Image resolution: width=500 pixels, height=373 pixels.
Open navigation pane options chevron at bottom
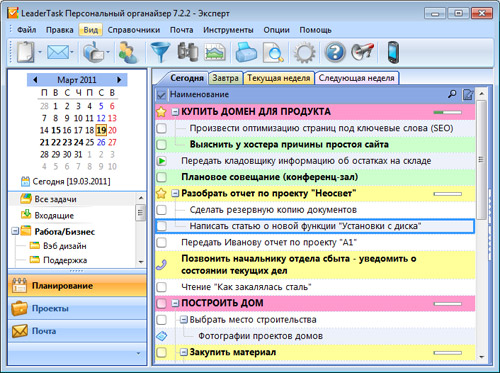tap(138, 353)
